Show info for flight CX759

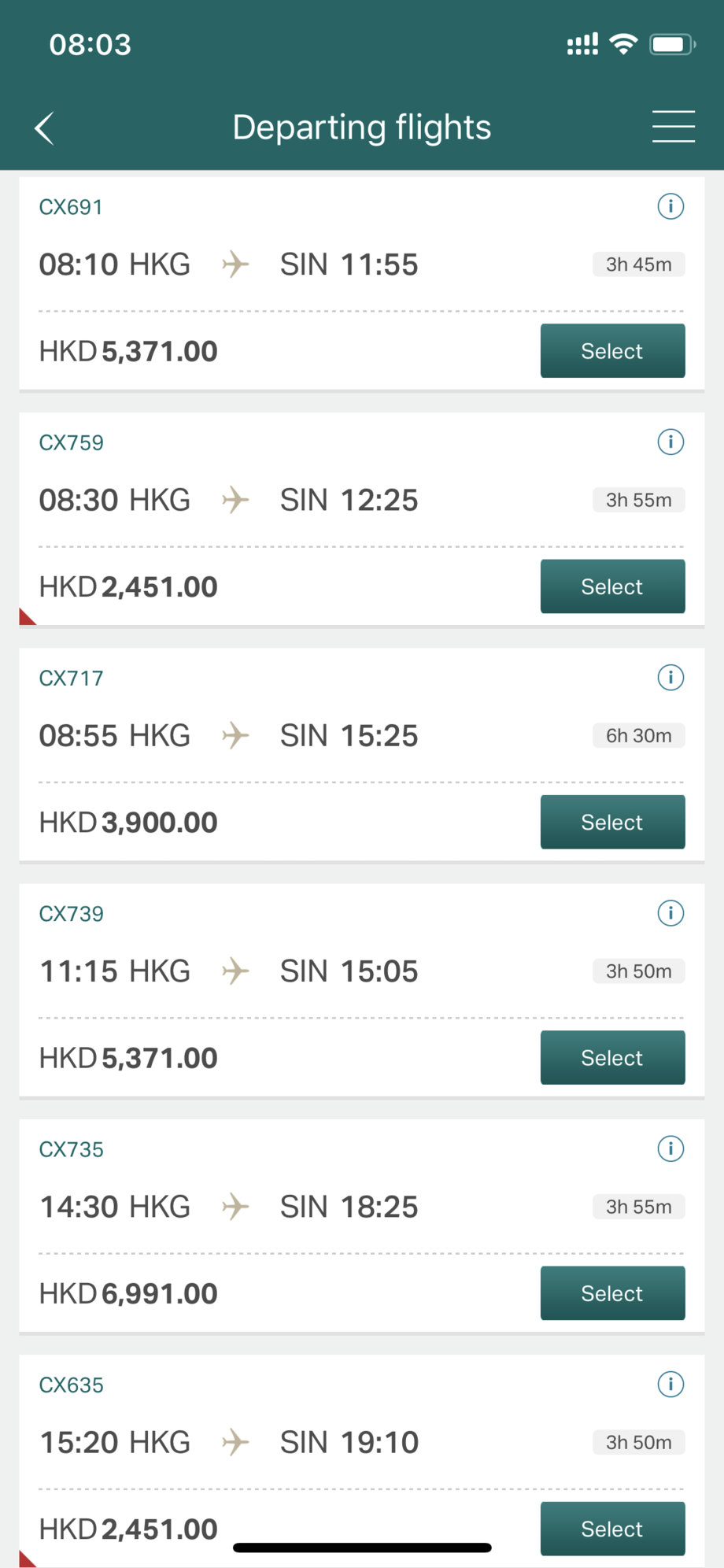(x=670, y=442)
